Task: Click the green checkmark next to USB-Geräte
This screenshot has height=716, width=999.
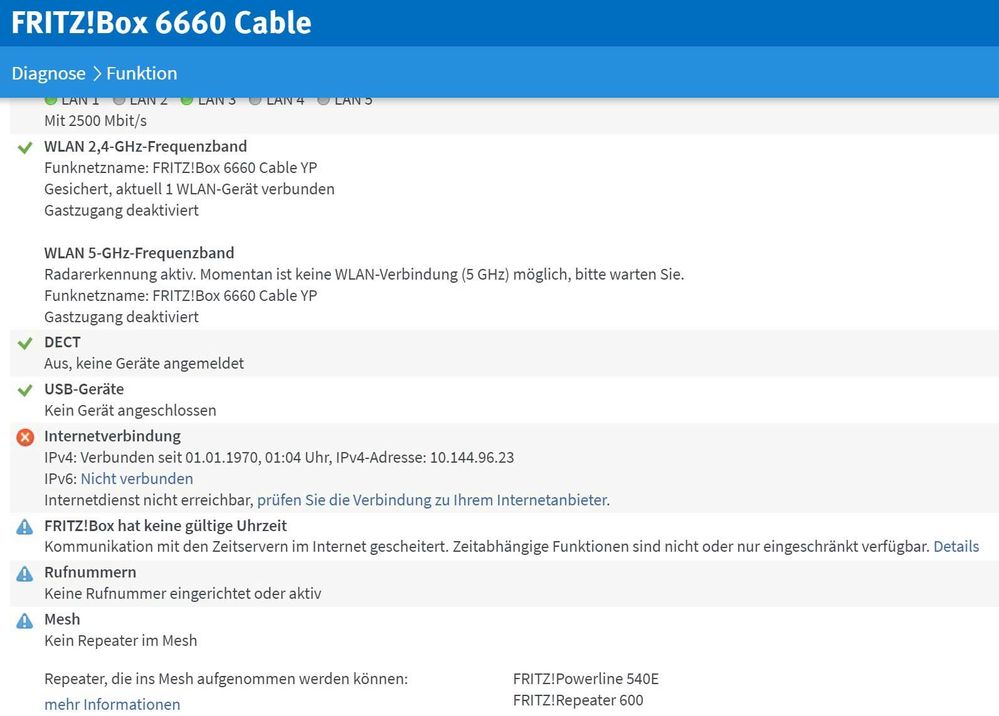Action: [x=26, y=390]
